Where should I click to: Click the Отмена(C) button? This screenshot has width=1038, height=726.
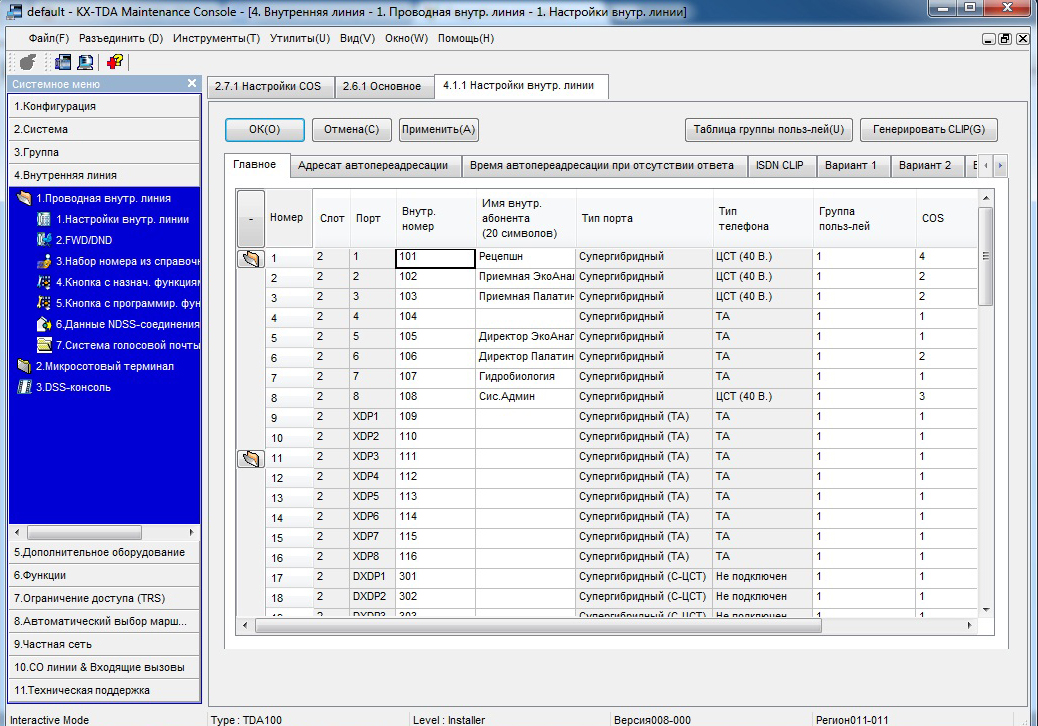[x=352, y=130]
